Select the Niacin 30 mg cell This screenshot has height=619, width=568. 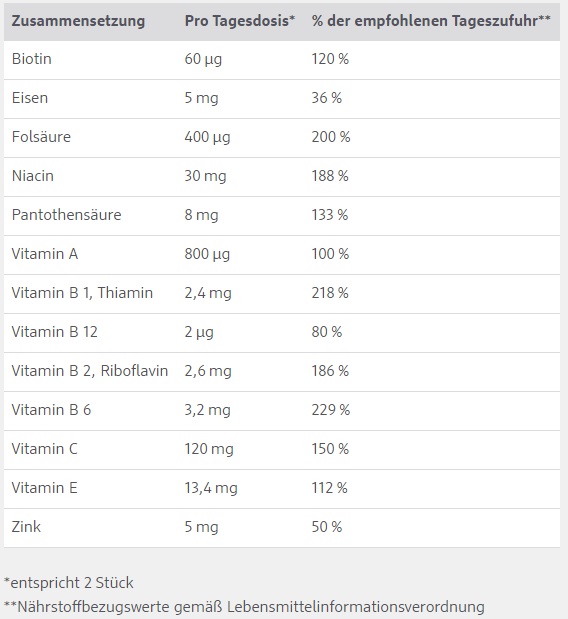point(205,176)
